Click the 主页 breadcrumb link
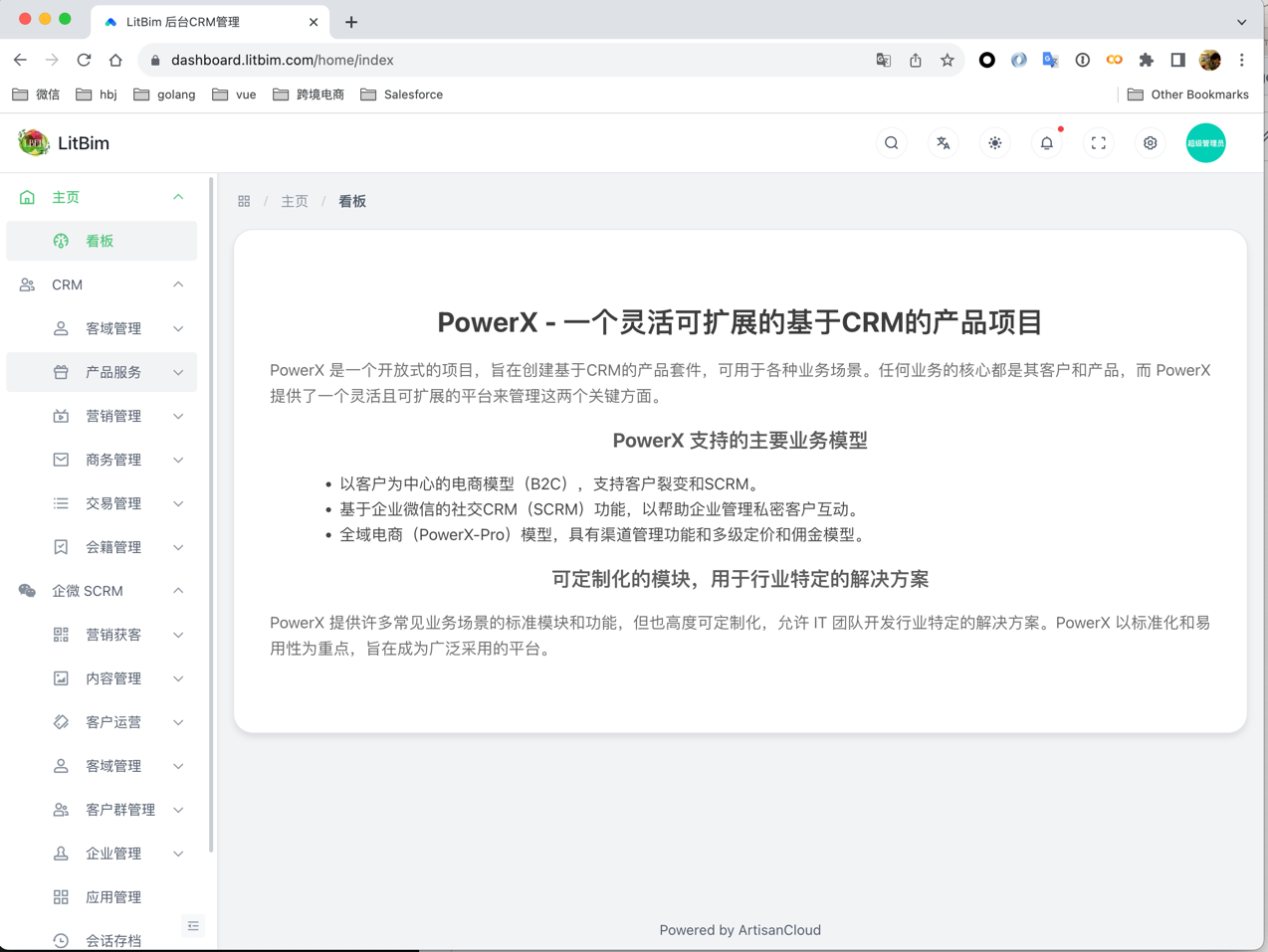This screenshot has height=952, width=1268. [295, 201]
